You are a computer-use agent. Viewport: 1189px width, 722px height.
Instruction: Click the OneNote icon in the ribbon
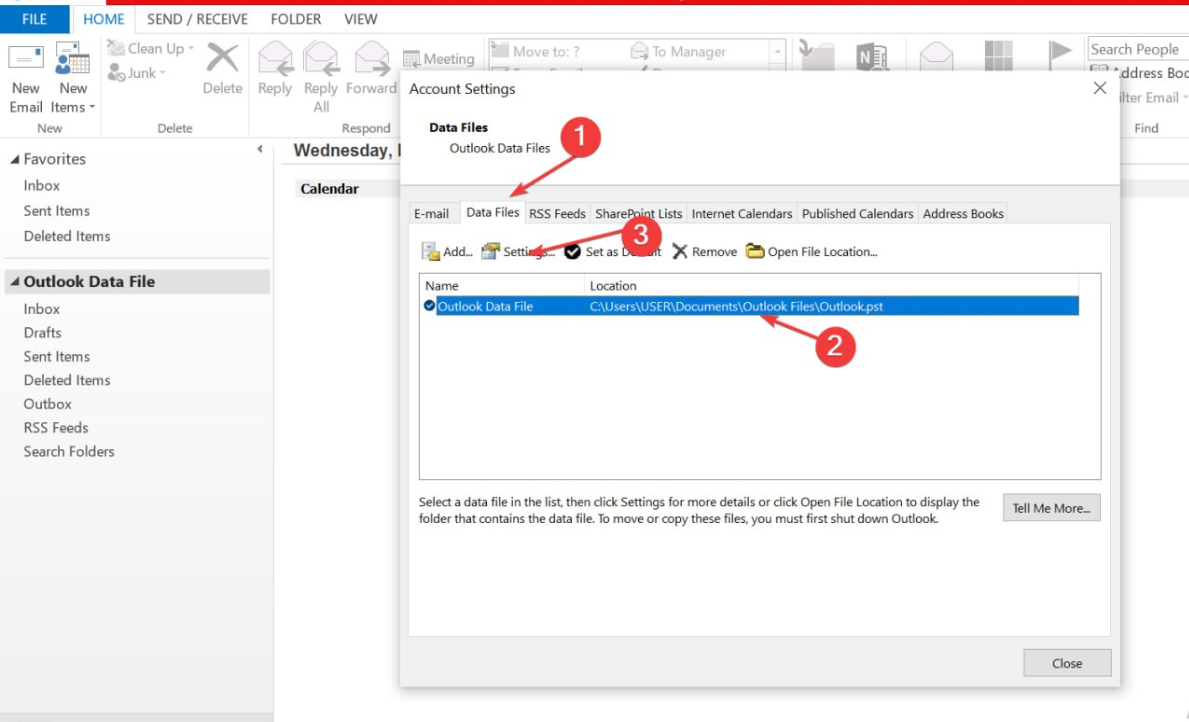[871, 58]
